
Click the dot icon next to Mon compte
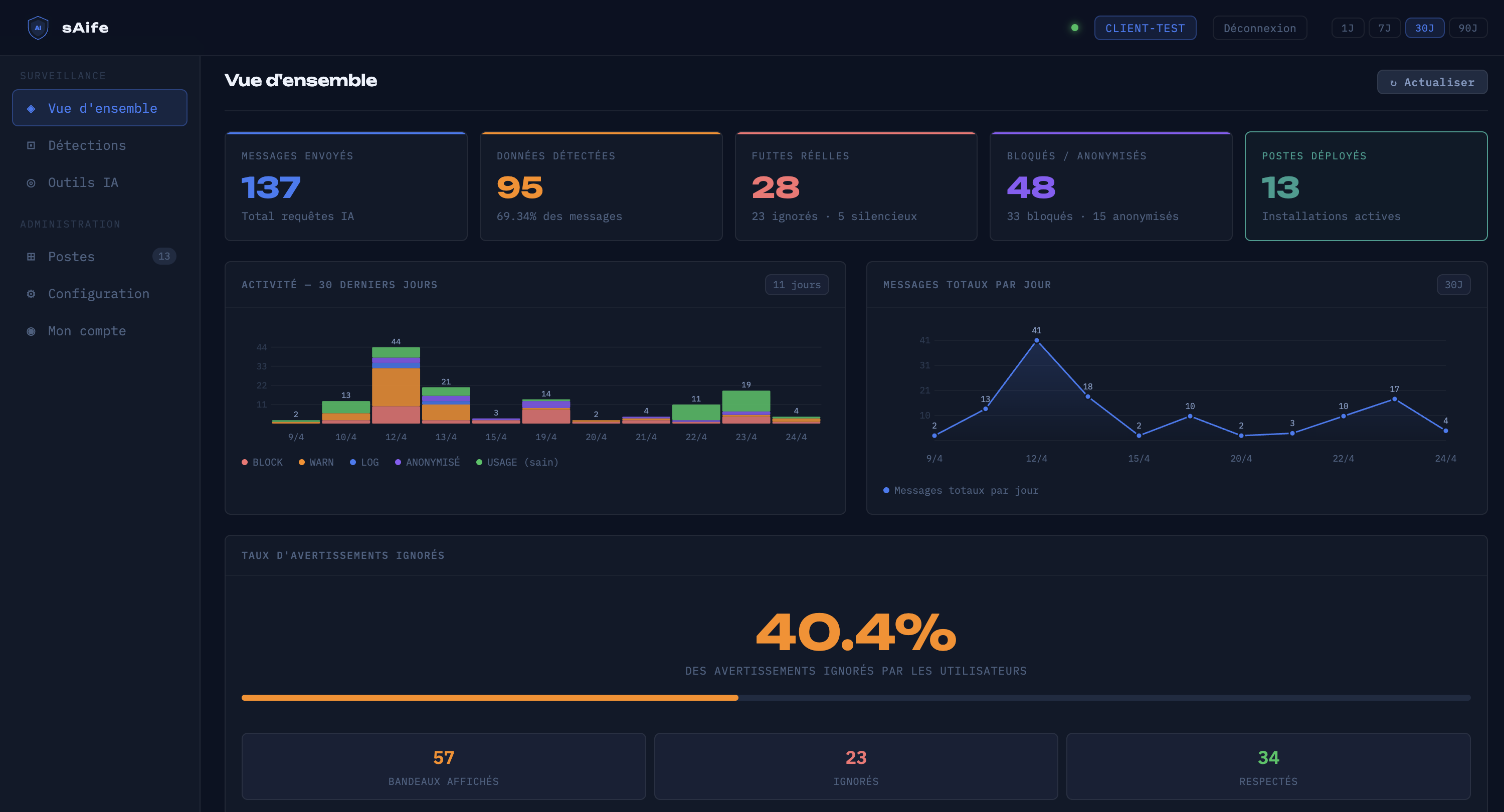click(31, 331)
